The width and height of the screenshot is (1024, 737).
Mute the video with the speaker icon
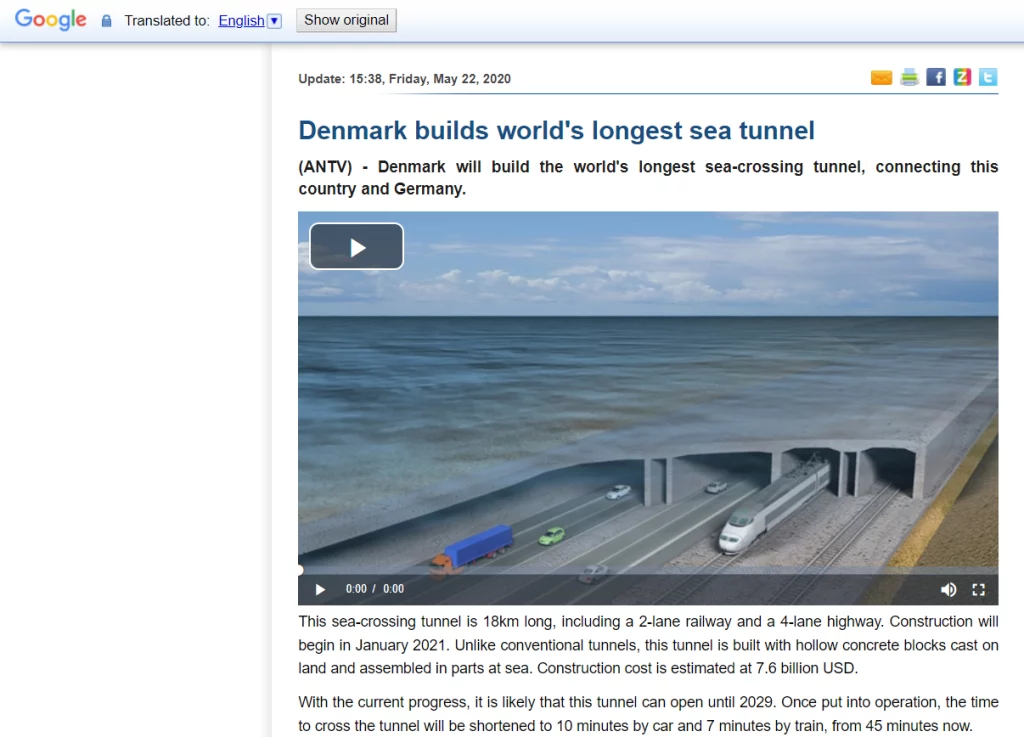948,589
